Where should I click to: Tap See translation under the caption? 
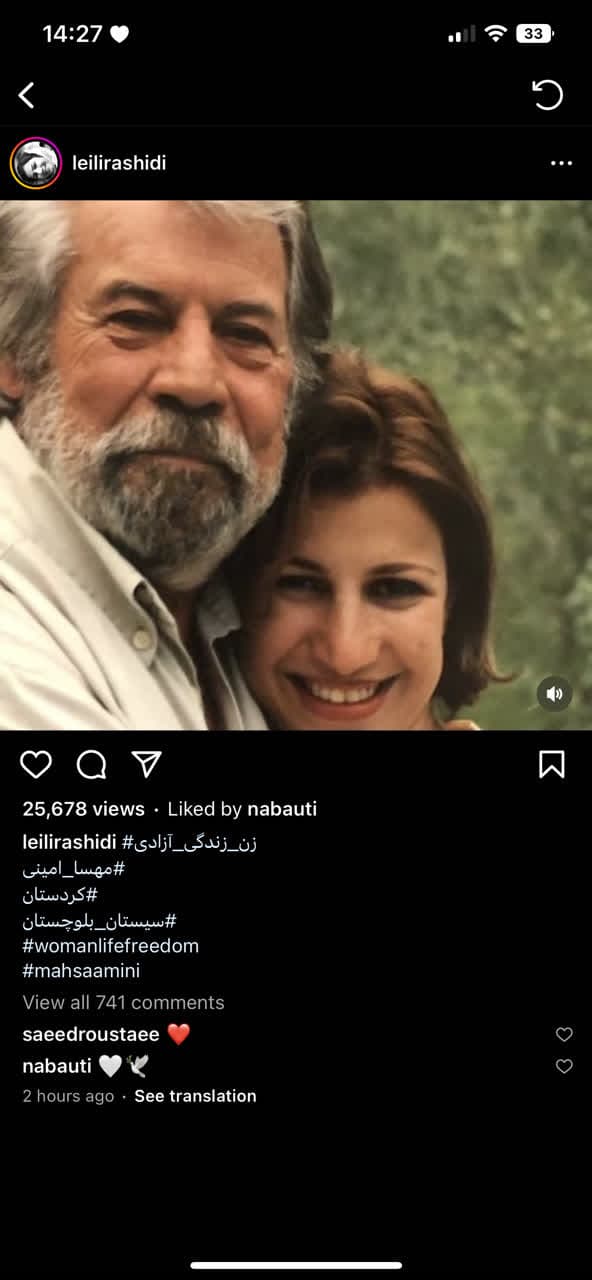[195, 1096]
